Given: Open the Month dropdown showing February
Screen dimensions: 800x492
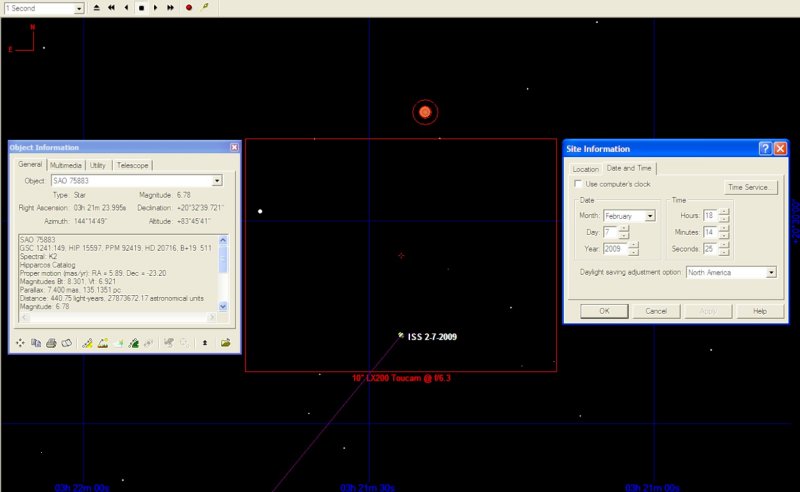Looking at the screenshot, I should (x=649, y=216).
